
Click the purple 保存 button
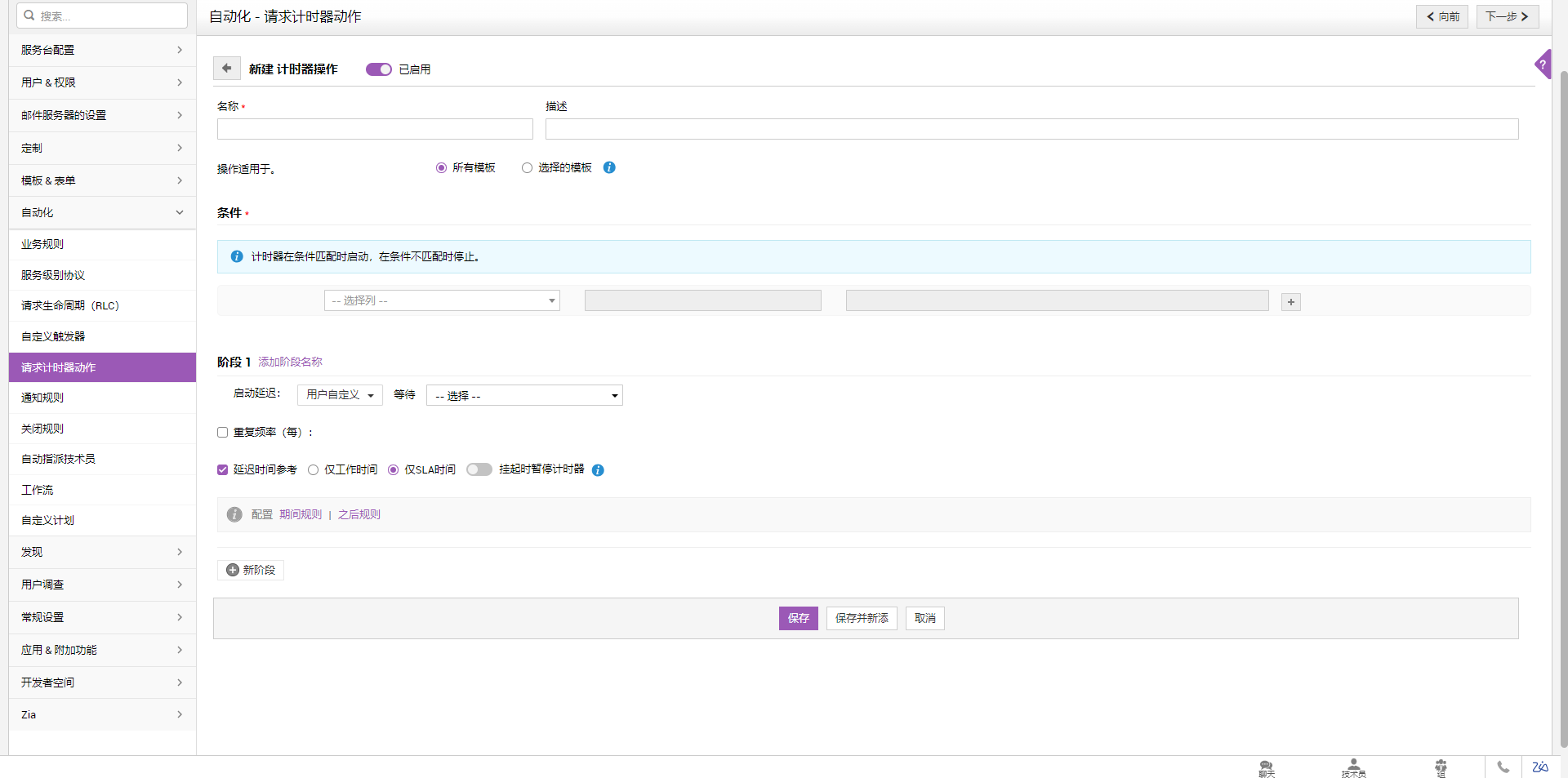[798, 618]
